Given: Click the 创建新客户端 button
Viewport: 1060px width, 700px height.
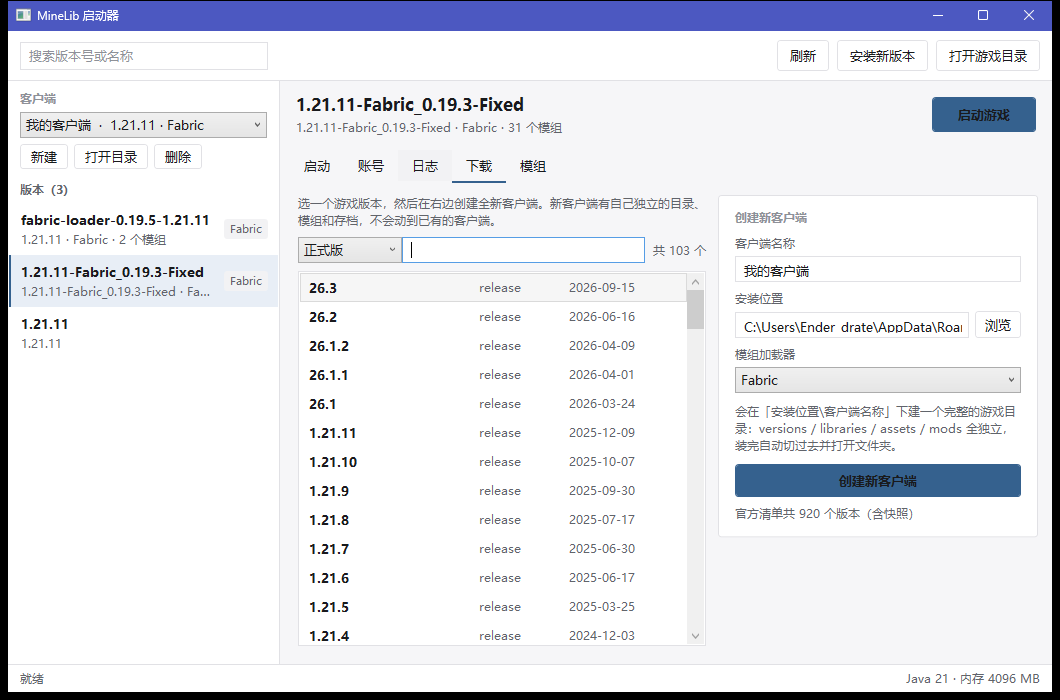Looking at the screenshot, I should tap(877, 481).
